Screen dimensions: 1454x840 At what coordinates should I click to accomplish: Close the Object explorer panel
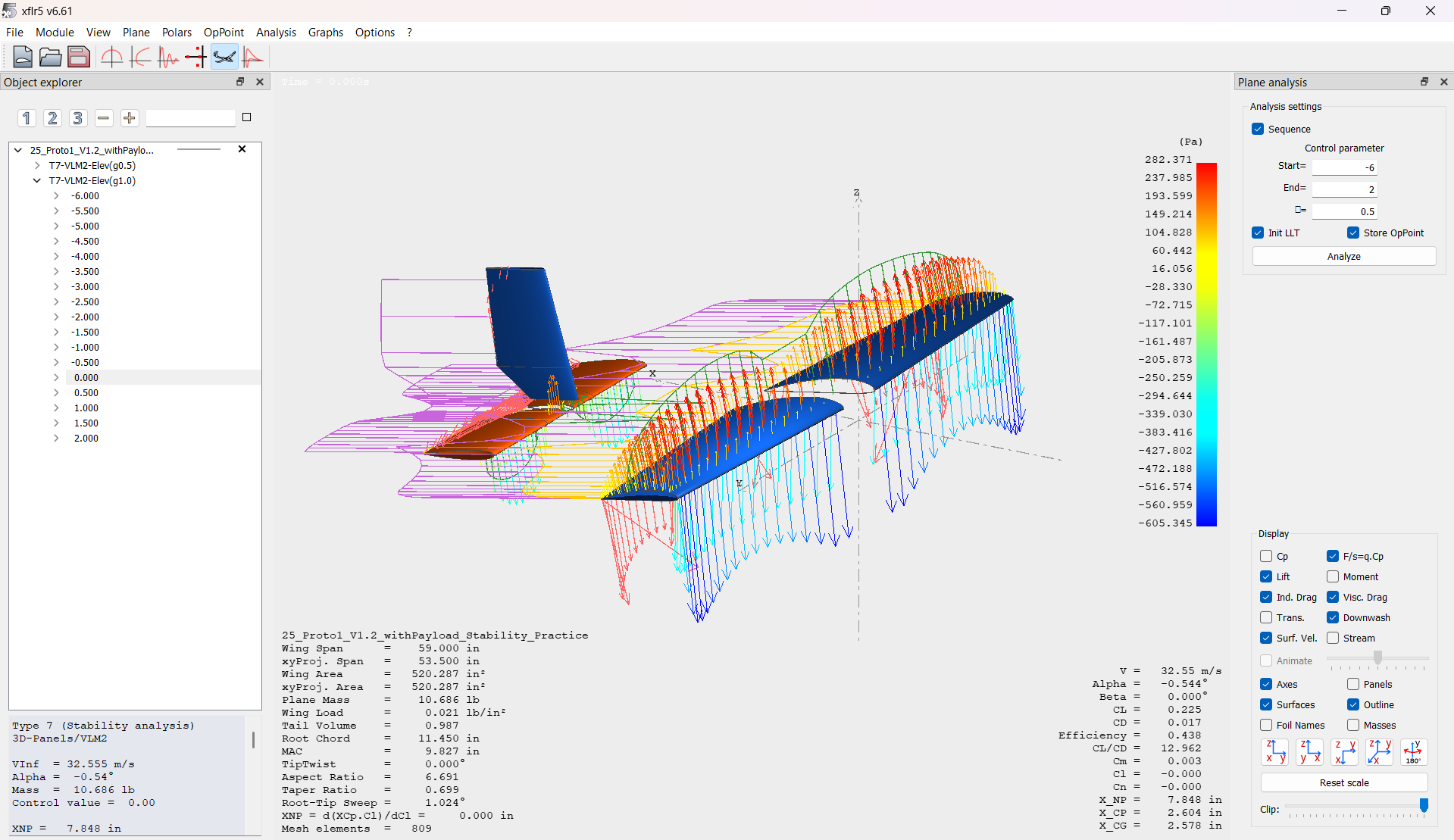(x=260, y=82)
